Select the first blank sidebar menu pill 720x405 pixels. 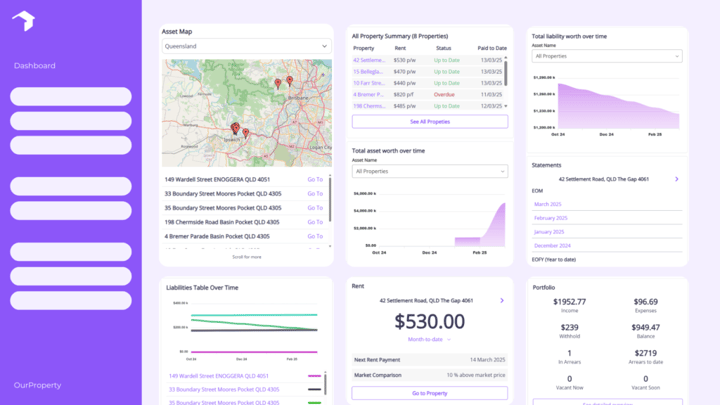point(71,96)
